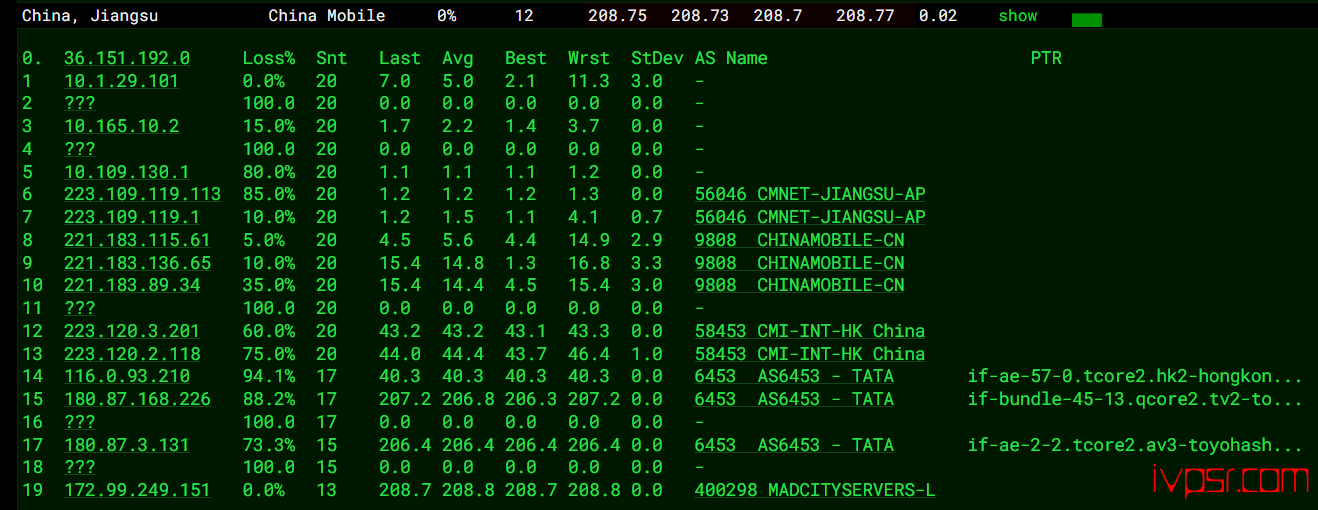This screenshot has width=1318, height=510.
Task: Open AS link 9808 CHINAMOBILE-CN on hop 8
Action: point(800,240)
